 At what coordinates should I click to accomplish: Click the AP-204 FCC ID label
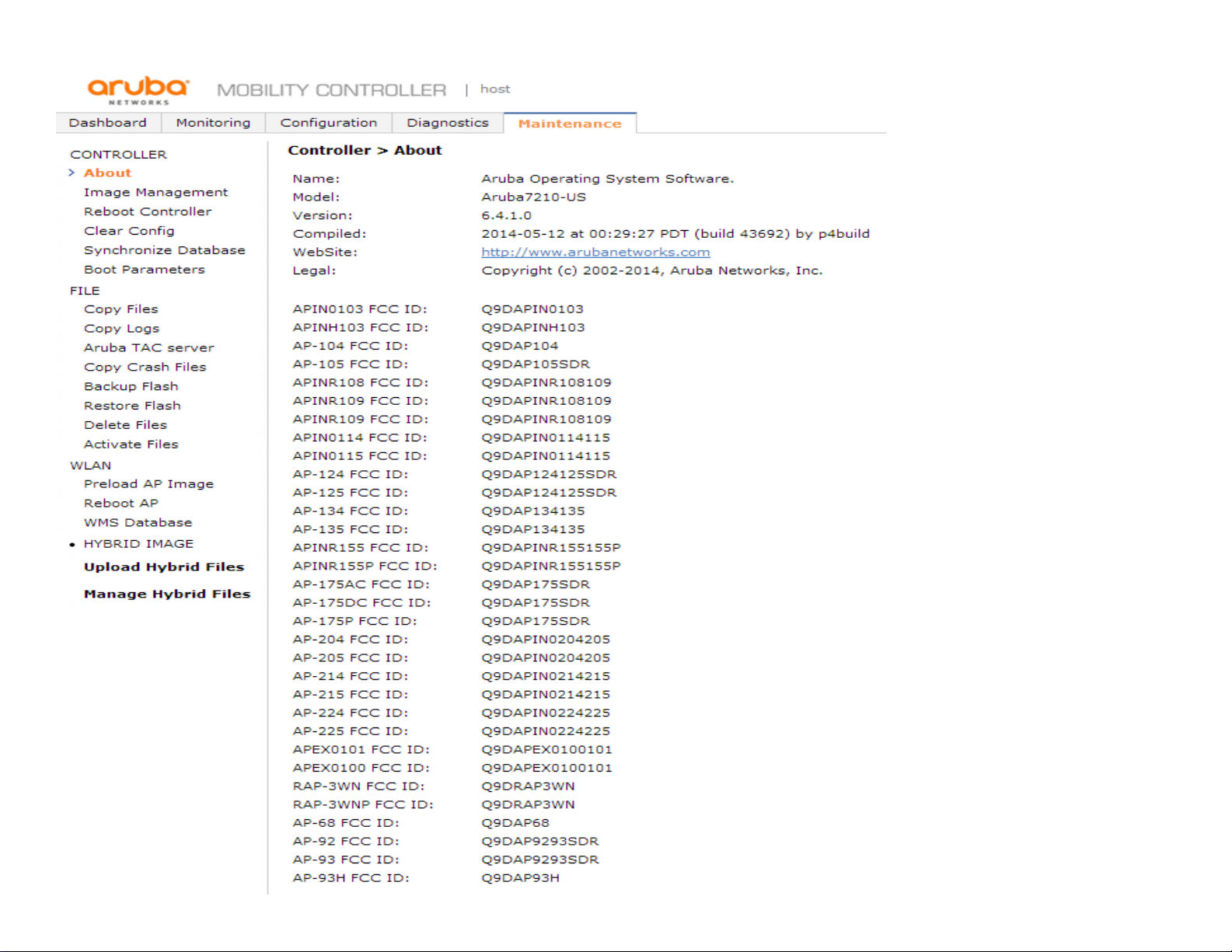point(351,640)
